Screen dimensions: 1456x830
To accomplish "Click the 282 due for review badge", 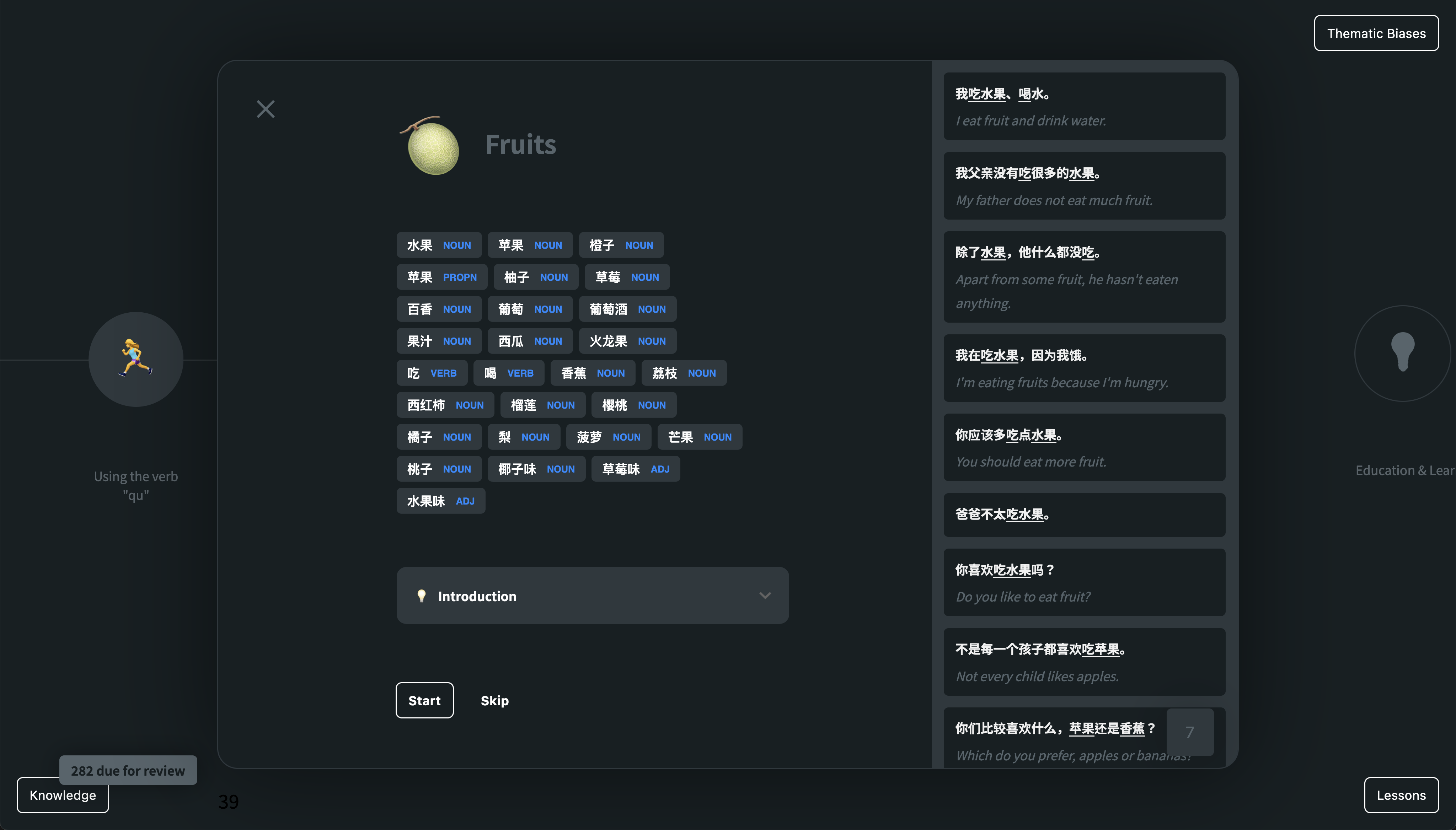I will coord(128,770).
